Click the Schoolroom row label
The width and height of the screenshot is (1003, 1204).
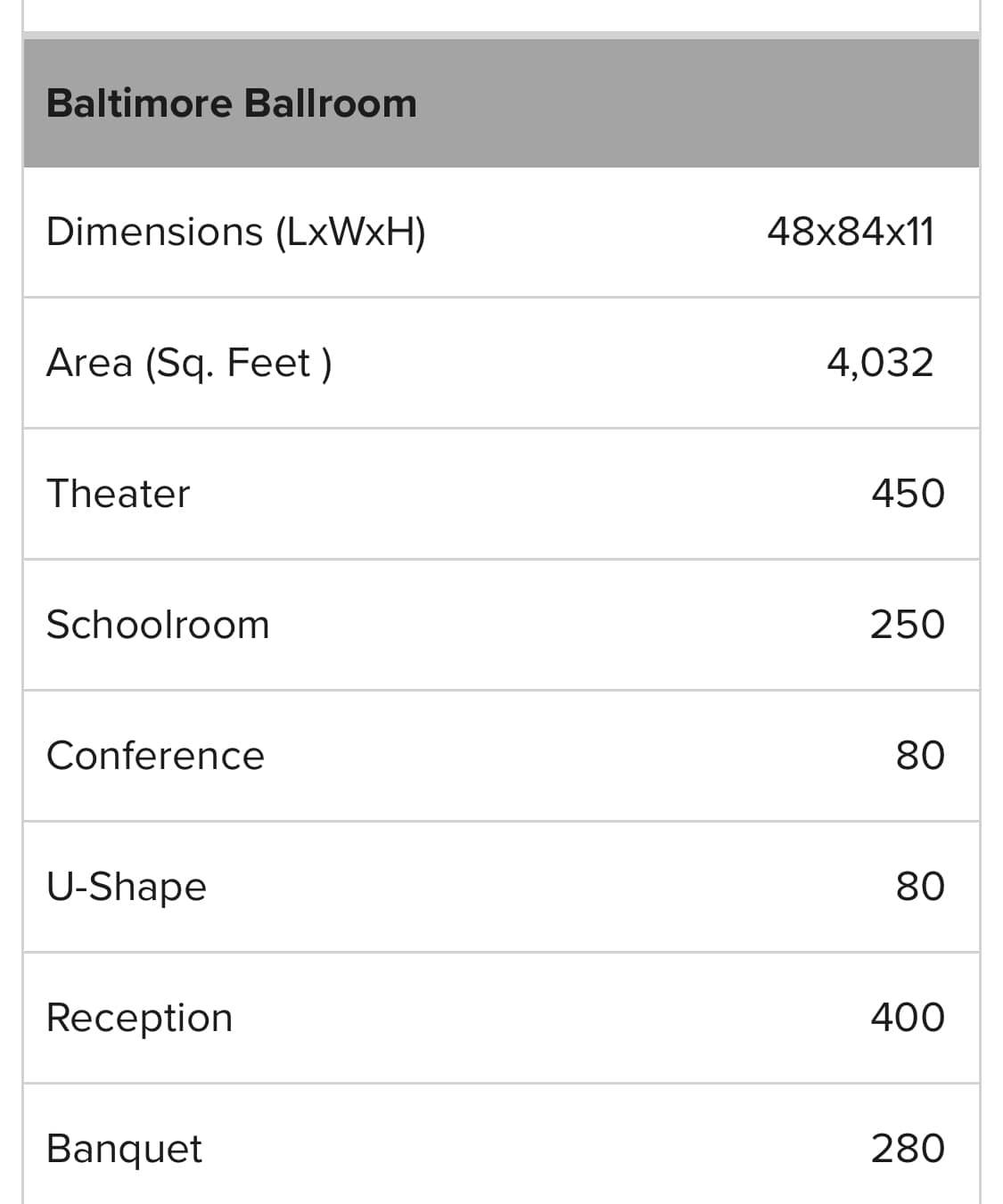click(x=158, y=625)
